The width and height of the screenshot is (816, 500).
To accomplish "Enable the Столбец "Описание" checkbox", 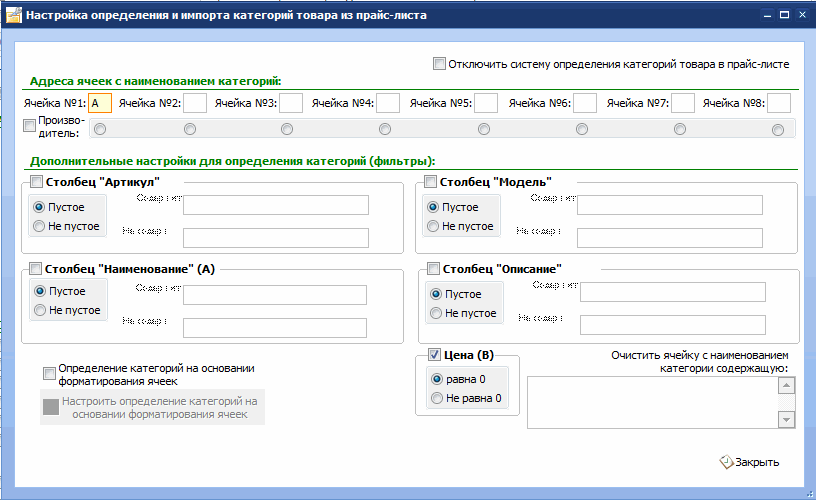I will (x=433, y=268).
